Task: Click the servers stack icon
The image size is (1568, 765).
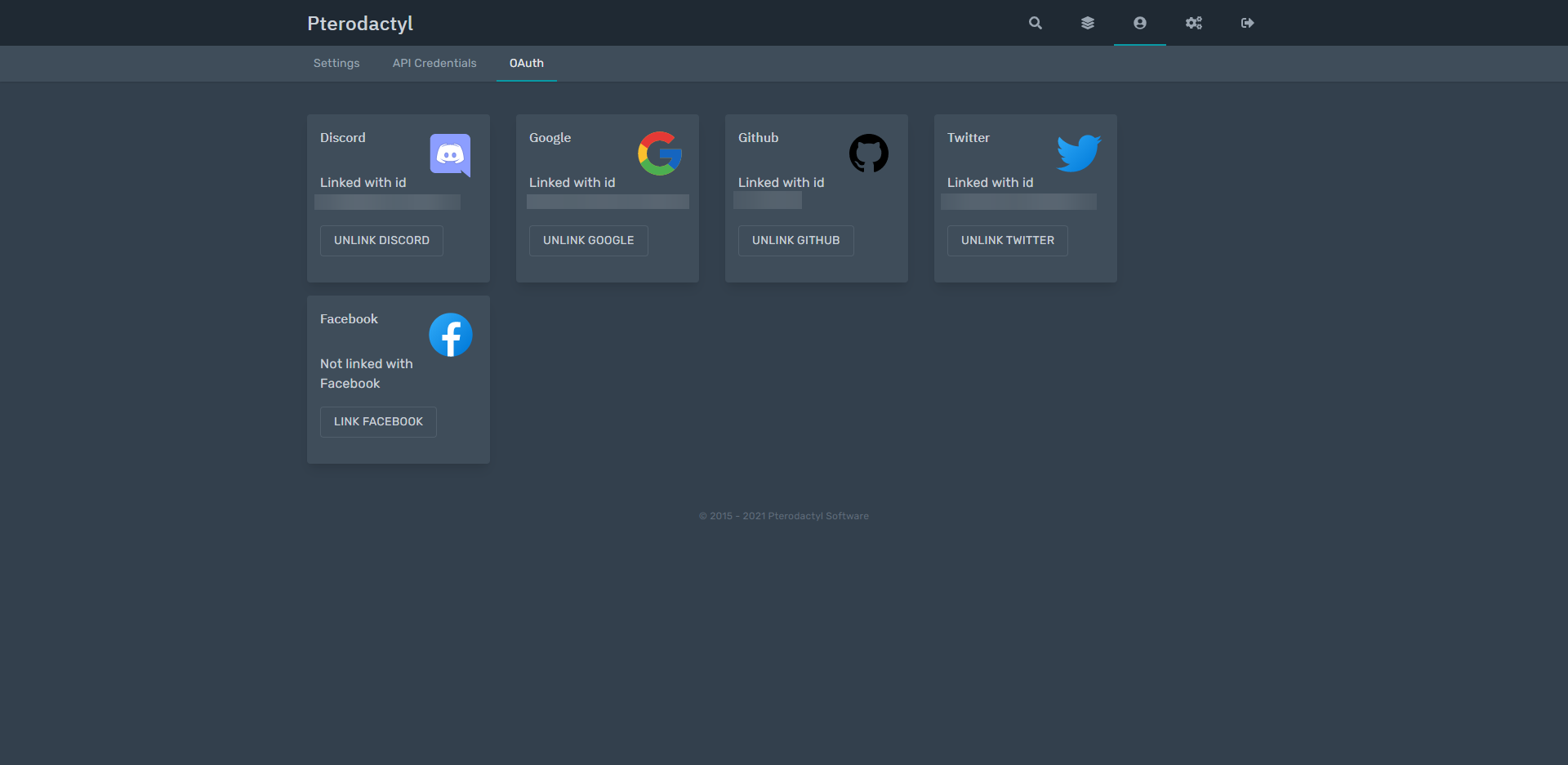Action: click(1087, 23)
